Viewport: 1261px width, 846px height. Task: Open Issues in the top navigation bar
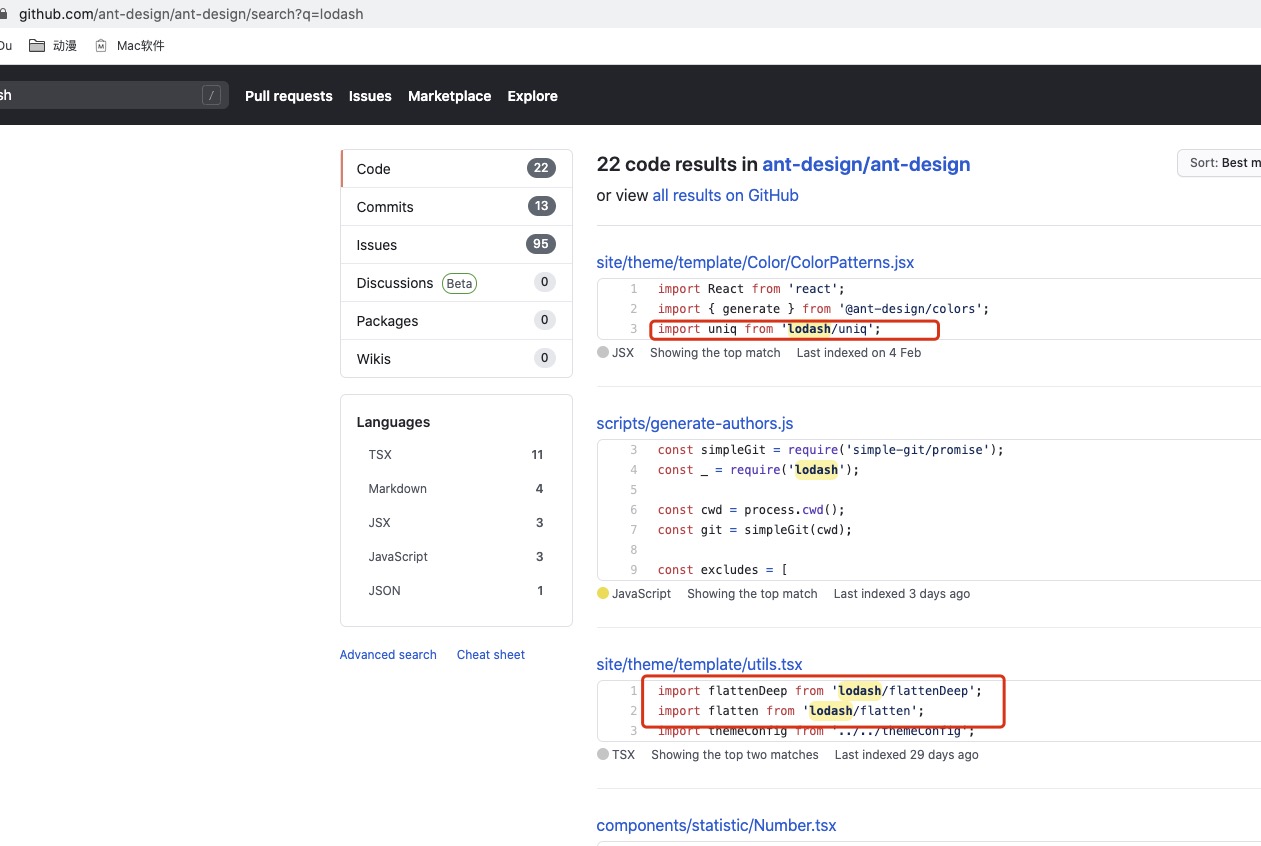click(x=370, y=96)
